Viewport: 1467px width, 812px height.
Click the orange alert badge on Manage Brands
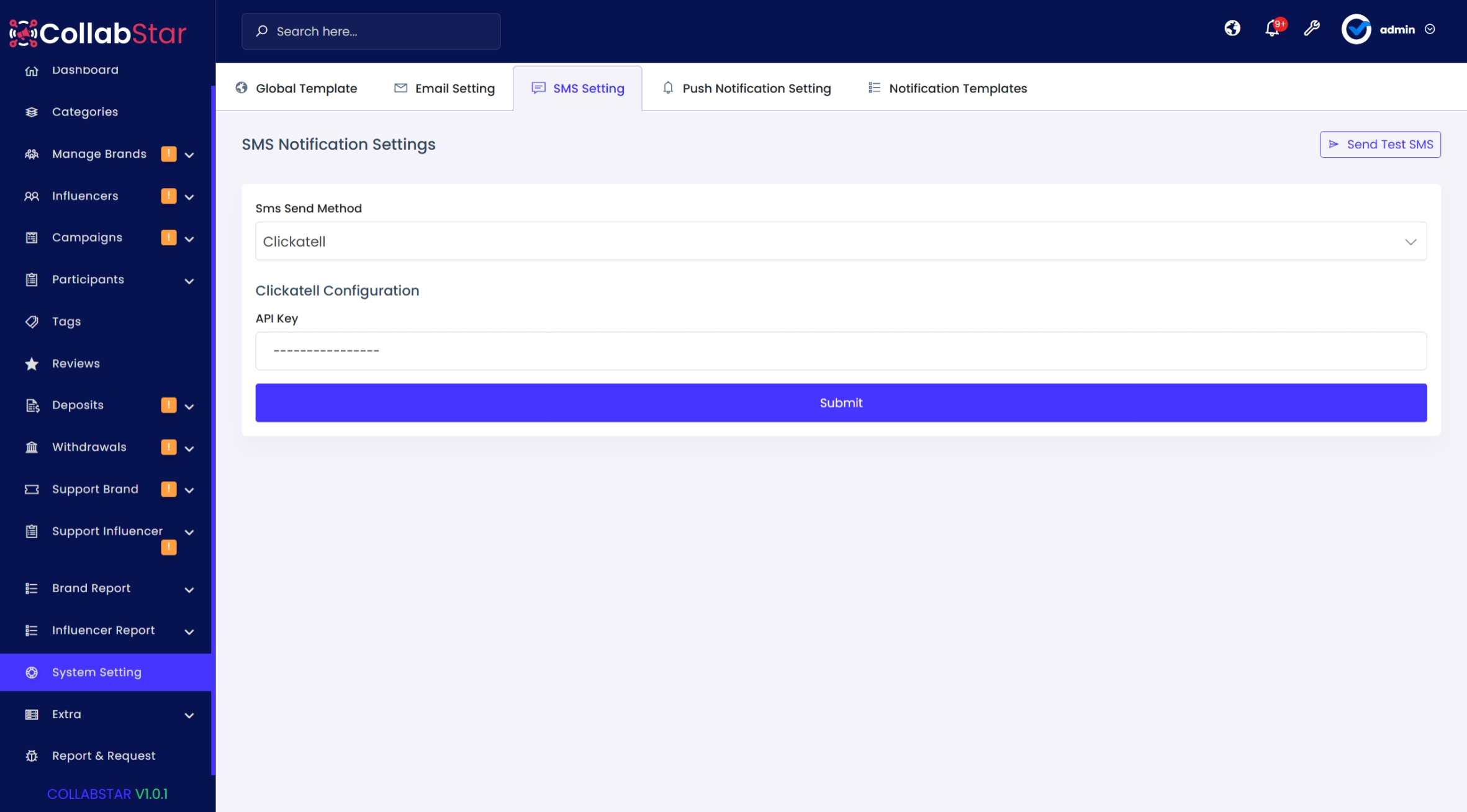pyautogui.click(x=169, y=153)
